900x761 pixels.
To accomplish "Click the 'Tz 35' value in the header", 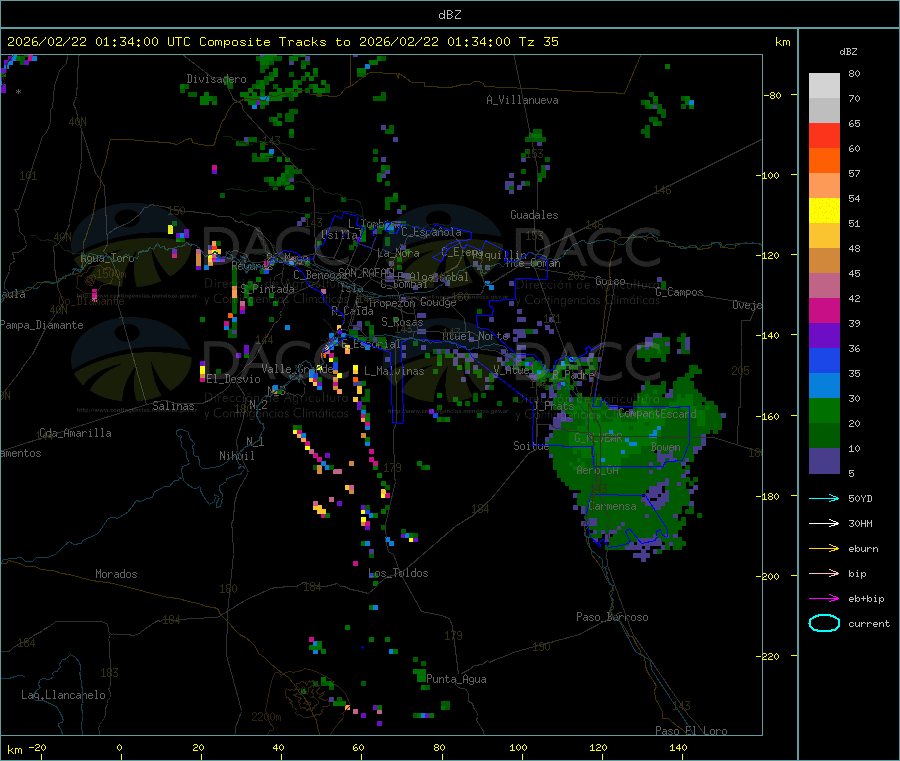I will (x=538, y=42).
